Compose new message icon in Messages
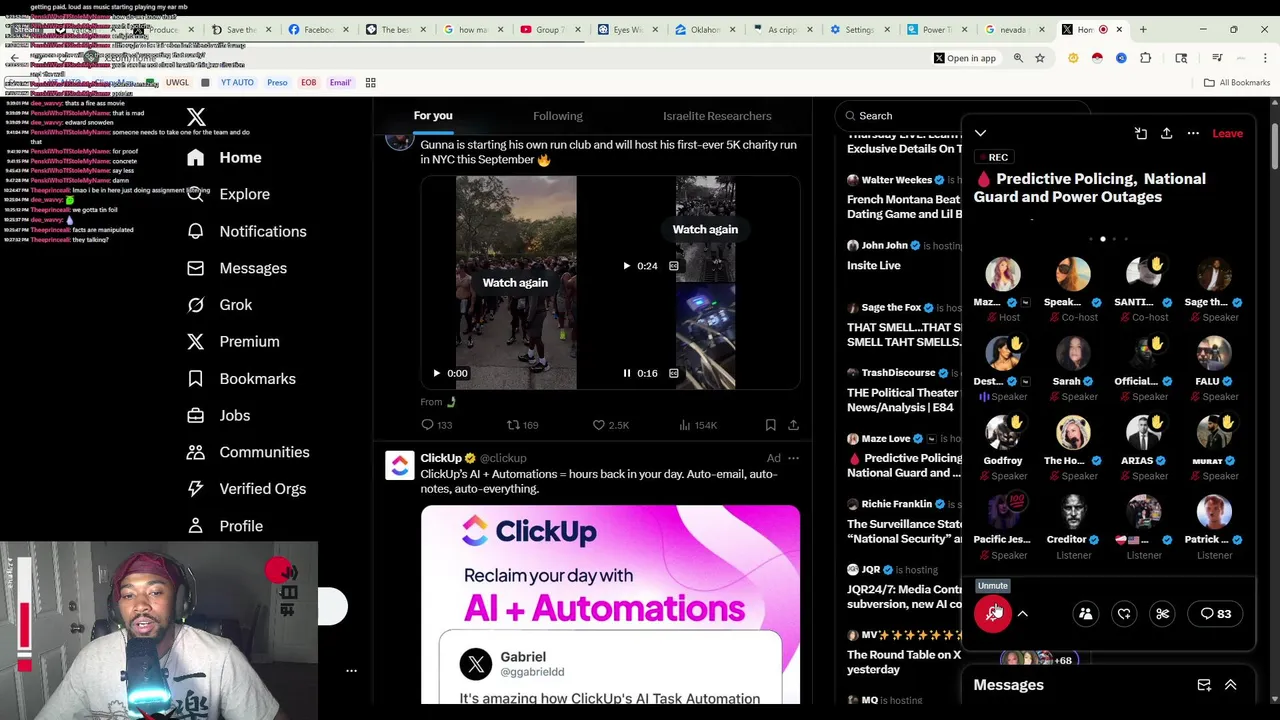 point(1204,685)
